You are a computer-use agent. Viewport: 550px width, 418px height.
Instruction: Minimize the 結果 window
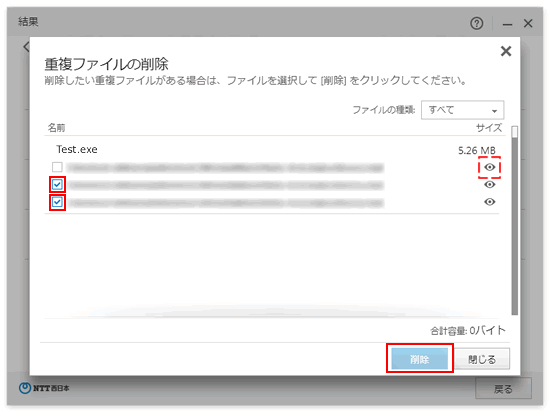click(507, 24)
